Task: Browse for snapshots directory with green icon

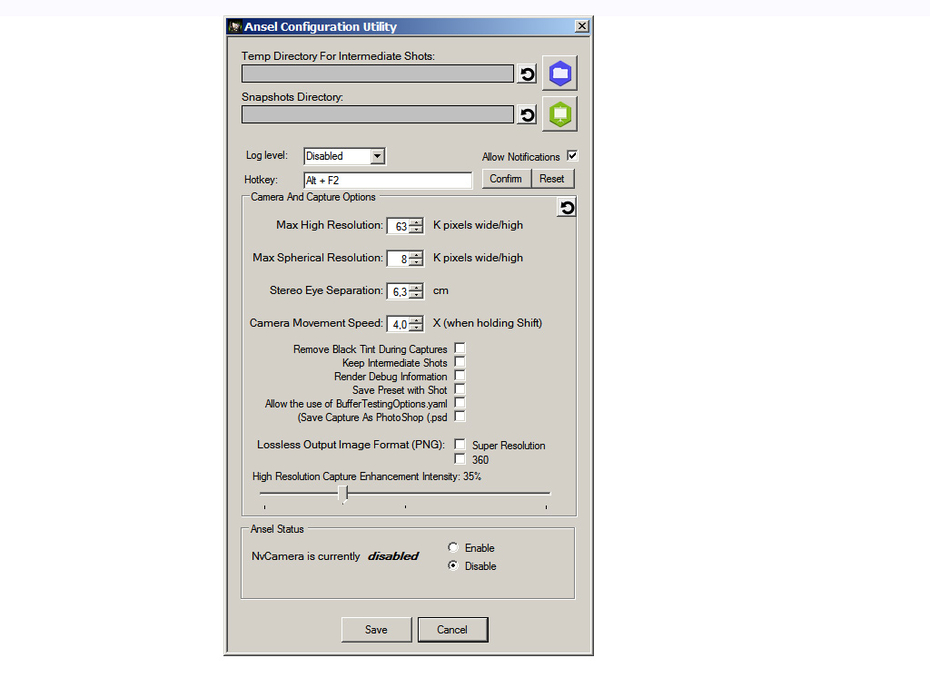Action: (560, 114)
